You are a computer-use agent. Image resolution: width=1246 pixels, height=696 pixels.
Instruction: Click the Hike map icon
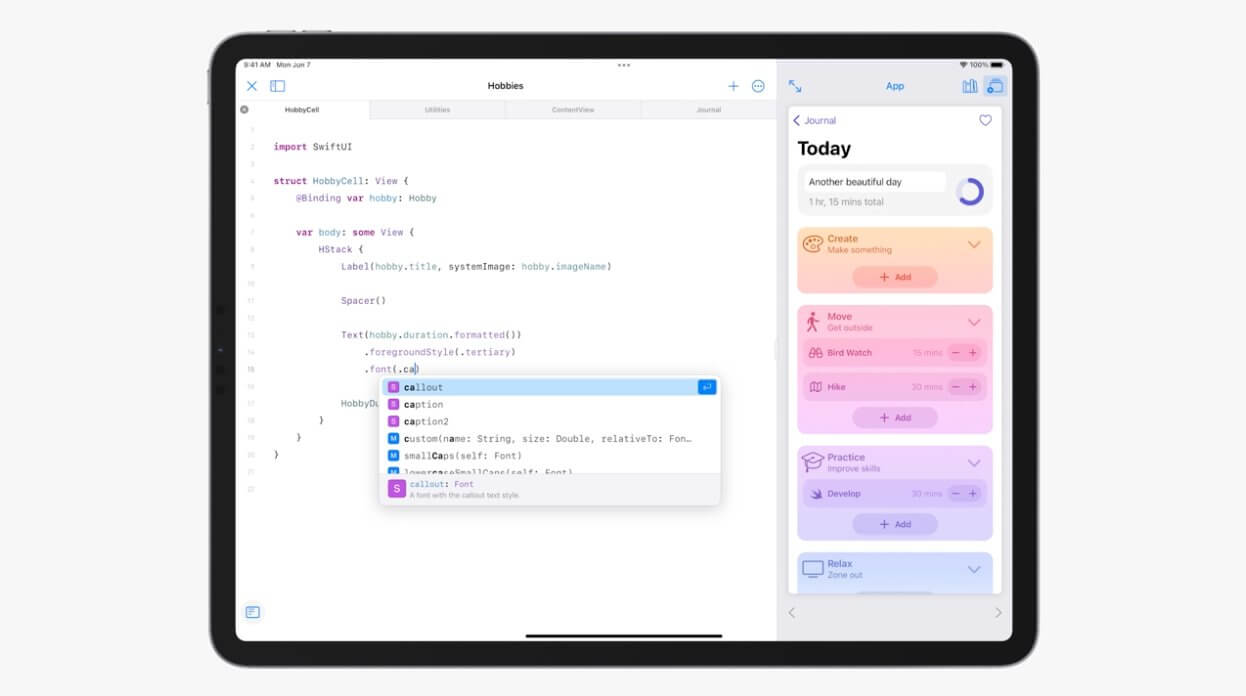815,387
